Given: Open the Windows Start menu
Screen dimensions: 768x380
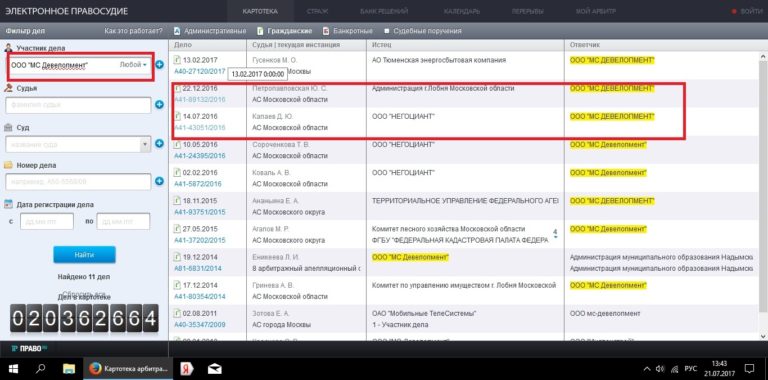Looking at the screenshot, I should [12, 368].
